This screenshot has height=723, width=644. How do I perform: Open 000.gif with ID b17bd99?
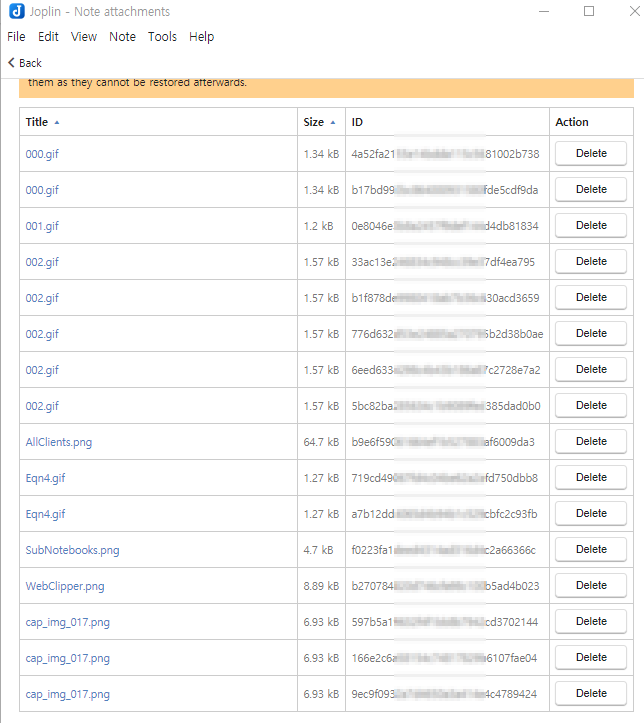[x=42, y=190]
